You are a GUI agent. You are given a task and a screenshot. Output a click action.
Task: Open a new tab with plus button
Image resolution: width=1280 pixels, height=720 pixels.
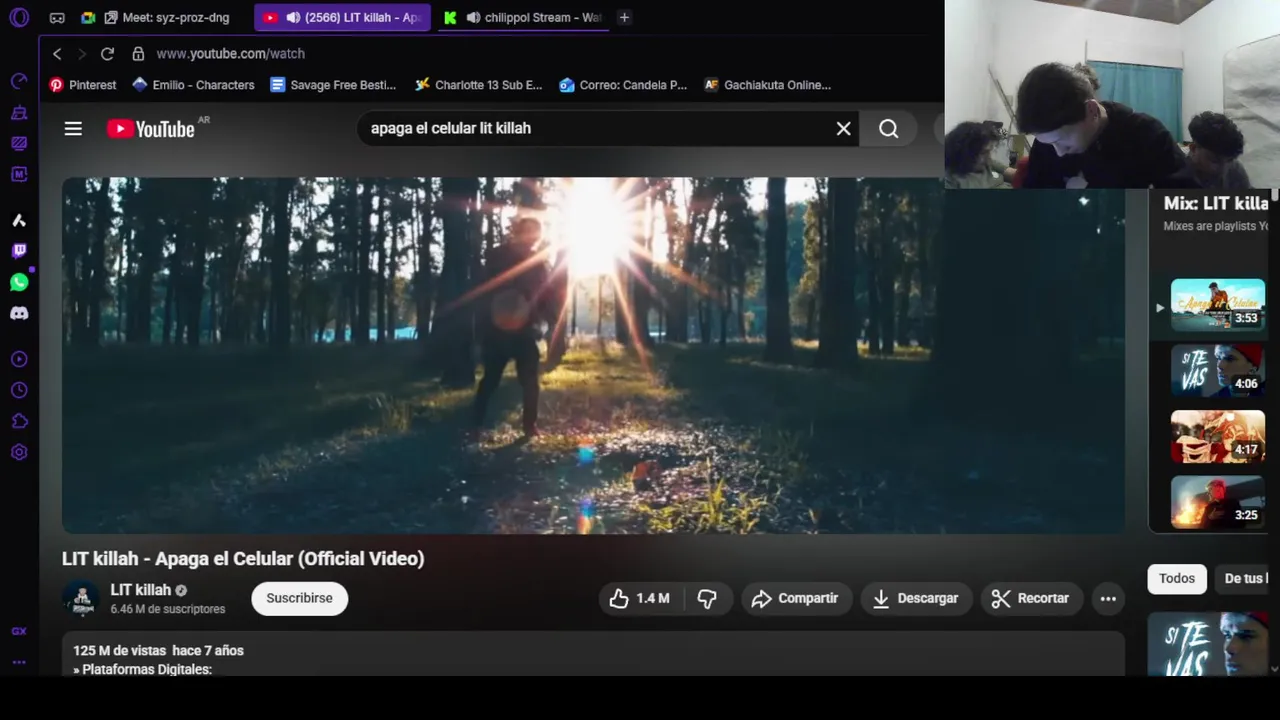[x=624, y=17]
